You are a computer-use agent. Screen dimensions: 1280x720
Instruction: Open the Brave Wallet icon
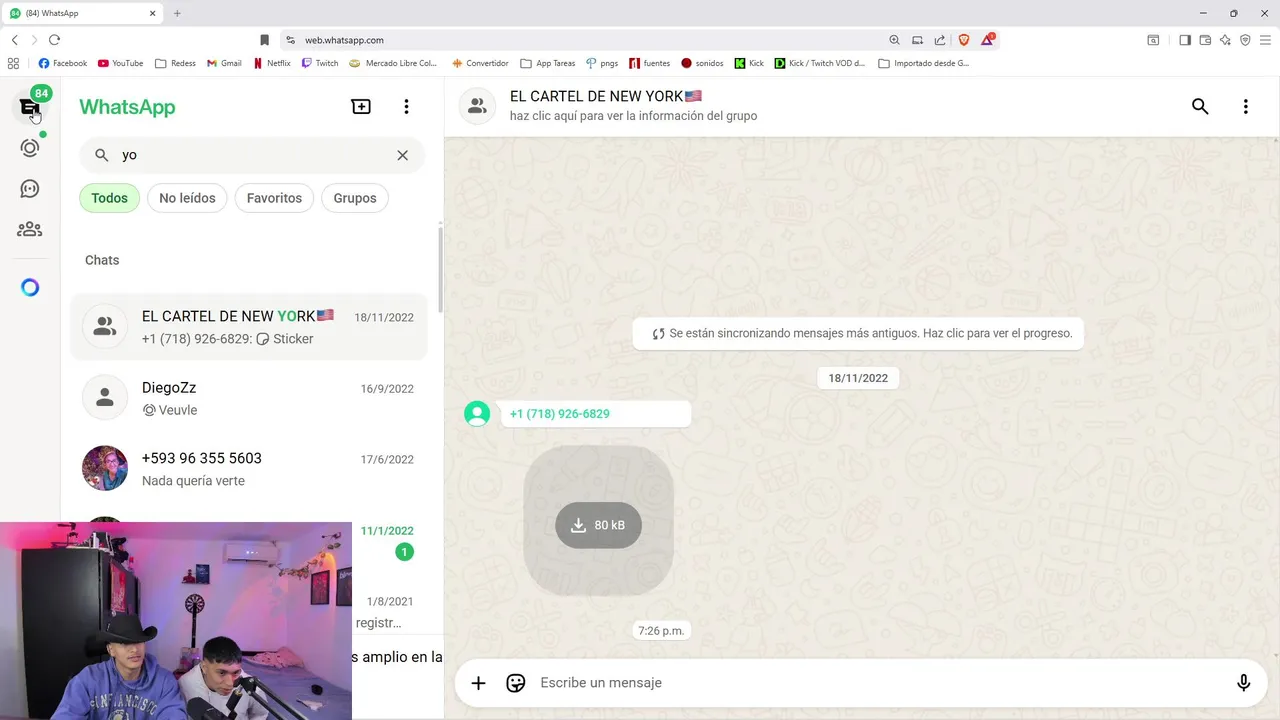pos(1205,40)
